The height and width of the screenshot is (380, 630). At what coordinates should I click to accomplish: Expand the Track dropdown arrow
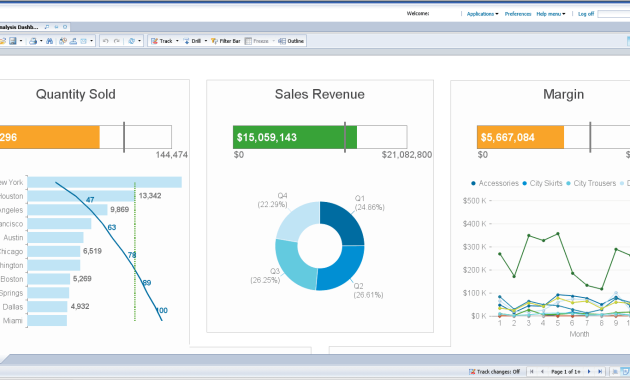pos(177,41)
